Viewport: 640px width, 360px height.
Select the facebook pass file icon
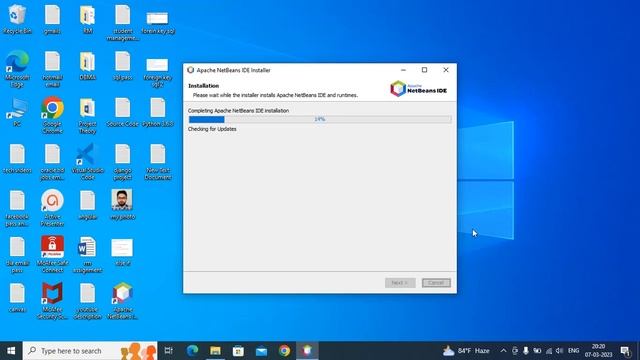click(17, 208)
